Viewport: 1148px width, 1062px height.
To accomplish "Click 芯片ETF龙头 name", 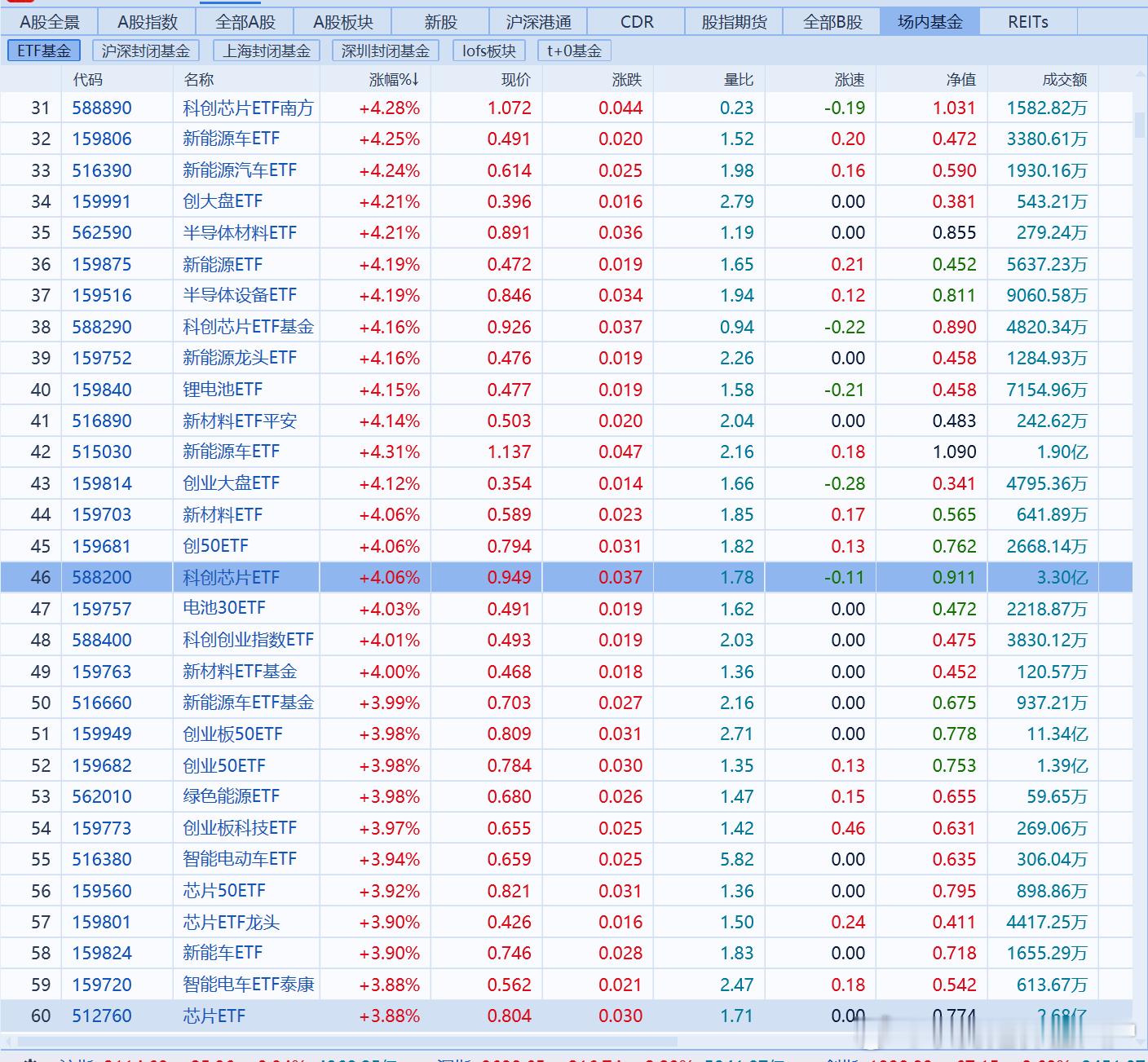I will tap(232, 922).
